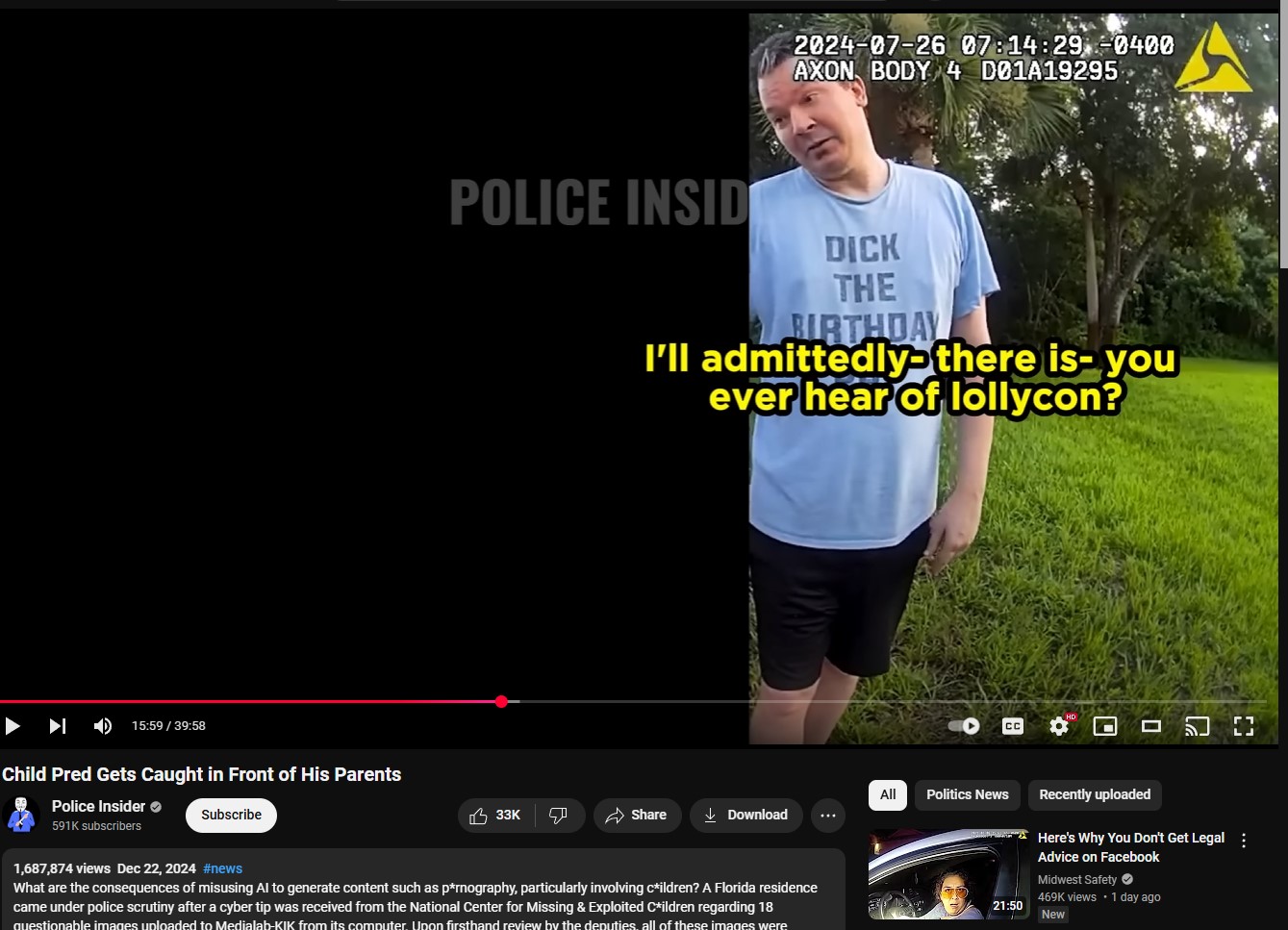Select the Recently uploaded chip
The height and width of the screenshot is (930, 1288).
[1095, 794]
